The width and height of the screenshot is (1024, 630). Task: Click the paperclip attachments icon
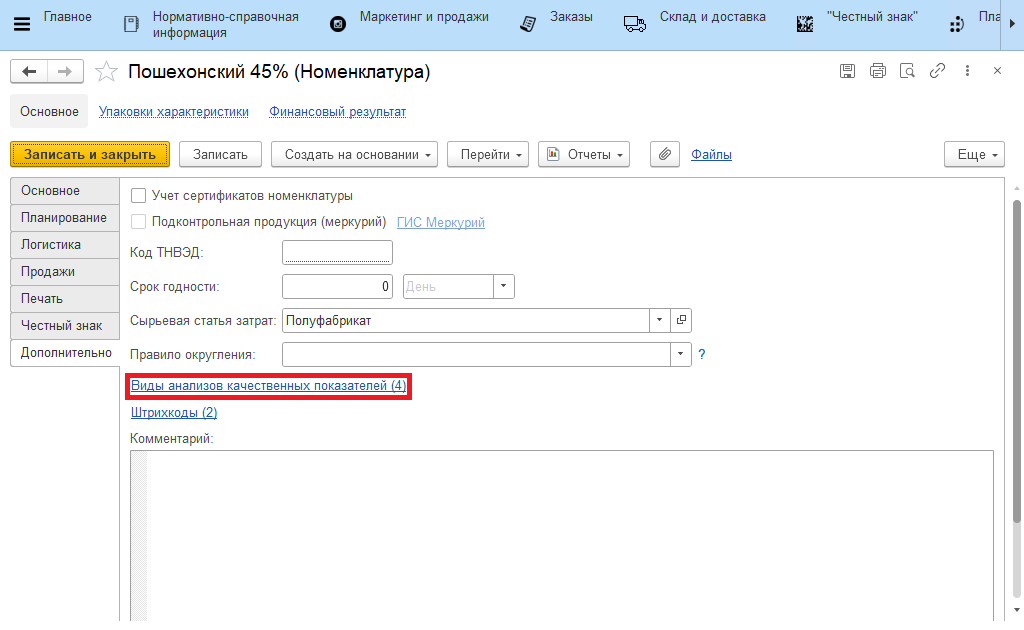coord(665,154)
